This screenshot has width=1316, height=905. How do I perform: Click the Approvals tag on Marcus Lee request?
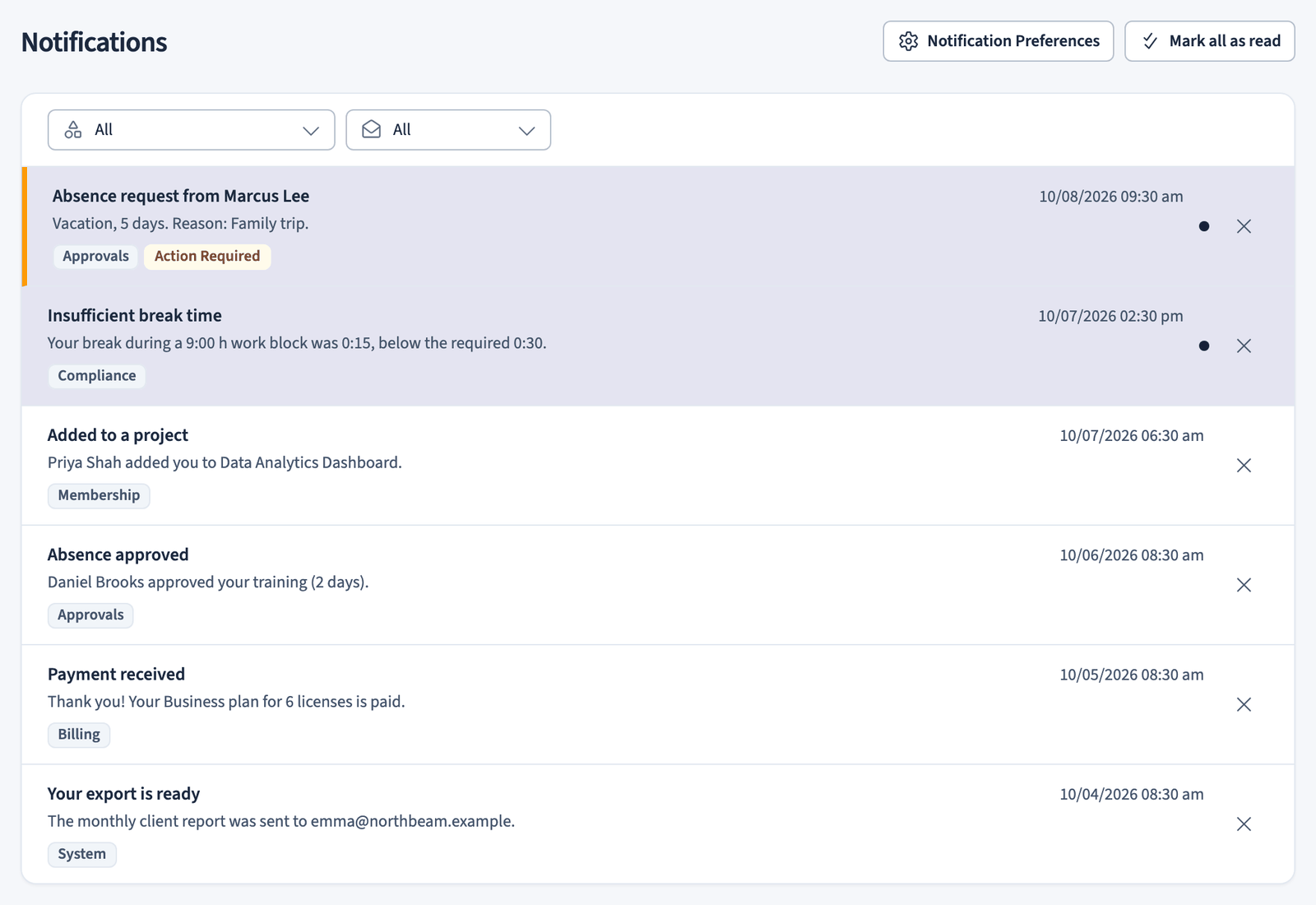point(95,256)
